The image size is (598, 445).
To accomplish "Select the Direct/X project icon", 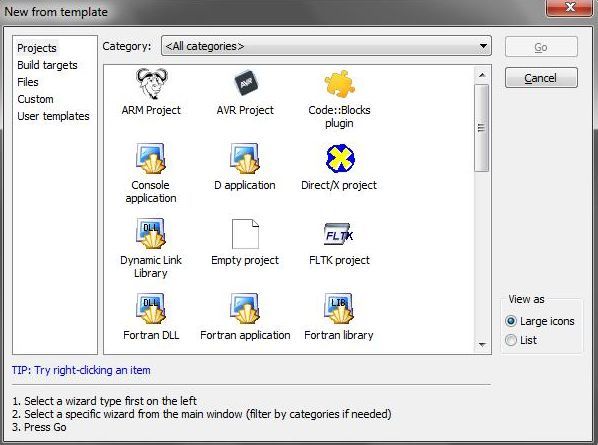I will tap(340, 158).
